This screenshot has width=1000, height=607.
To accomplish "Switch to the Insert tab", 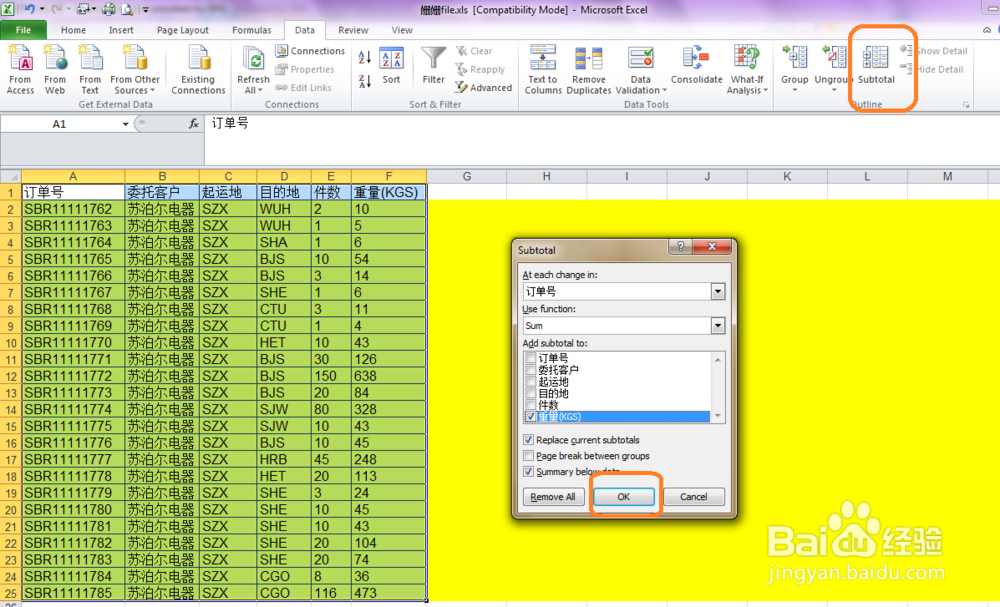I will coord(121,30).
